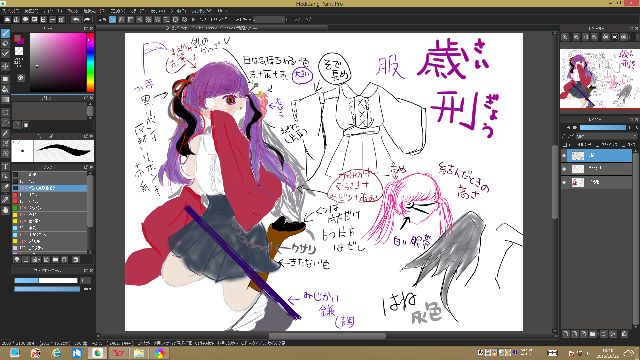Click first icon under brush list
This screenshot has height=360, width=640.
click(17, 259)
